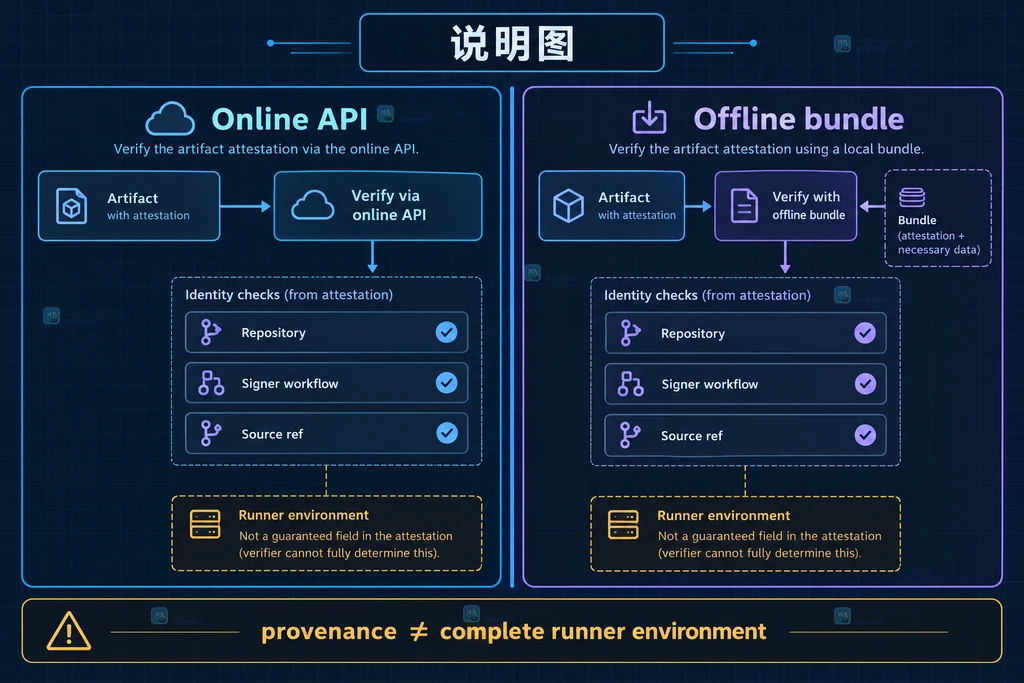Click Signer workflow icon in Online API checks
The image size is (1024, 683).
click(x=211, y=383)
